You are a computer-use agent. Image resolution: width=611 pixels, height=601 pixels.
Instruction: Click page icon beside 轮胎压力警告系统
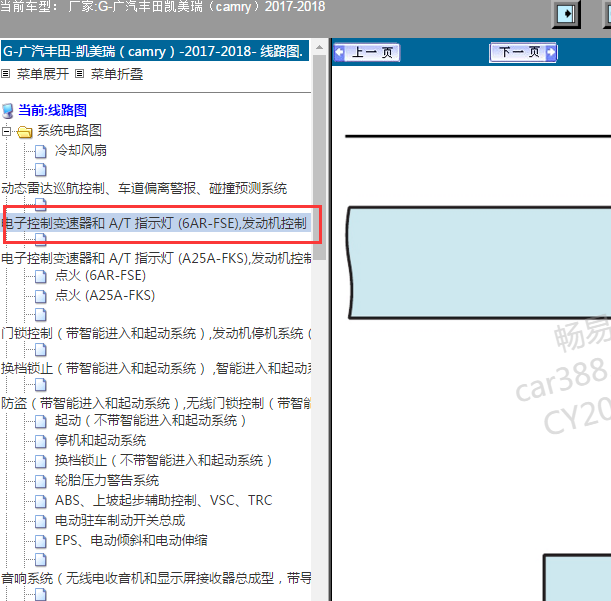41,482
